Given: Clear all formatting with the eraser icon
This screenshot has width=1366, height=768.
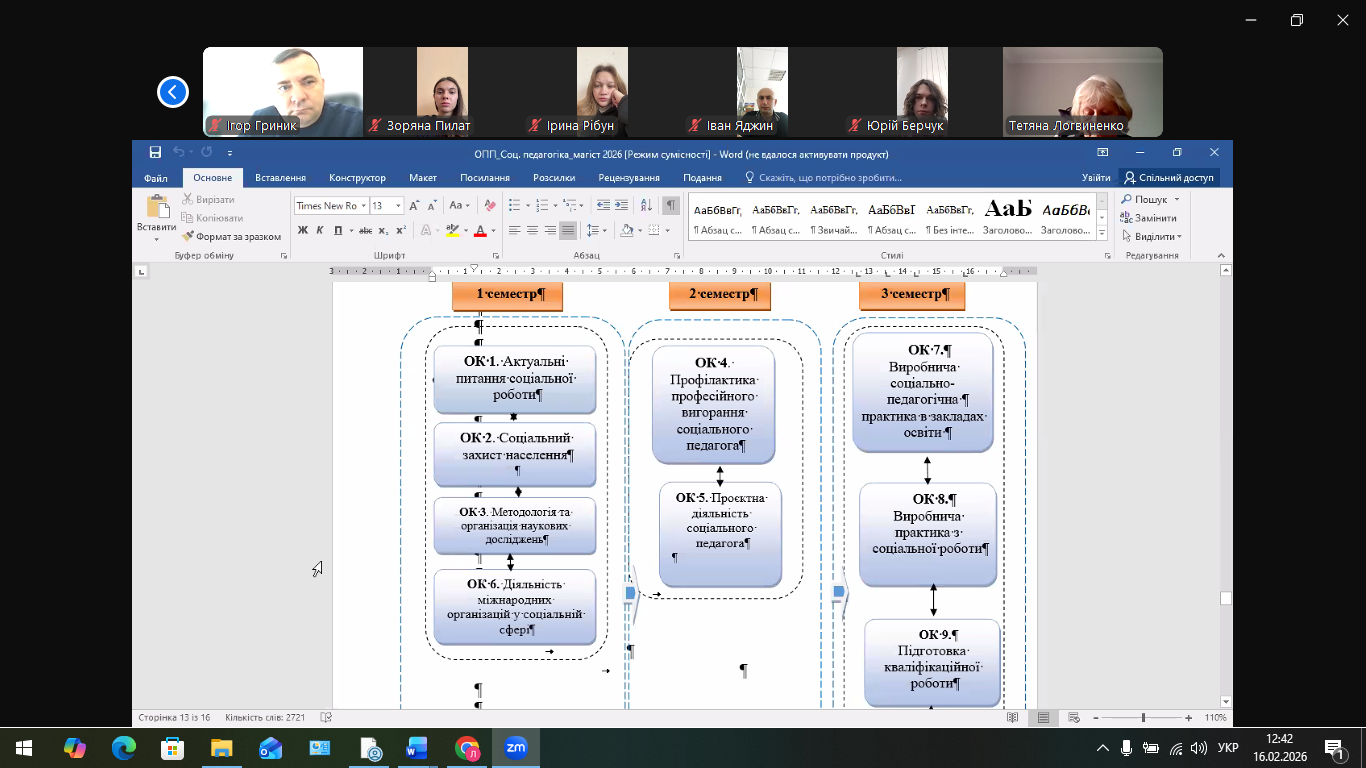Looking at the screenshot, I should 490,205.
